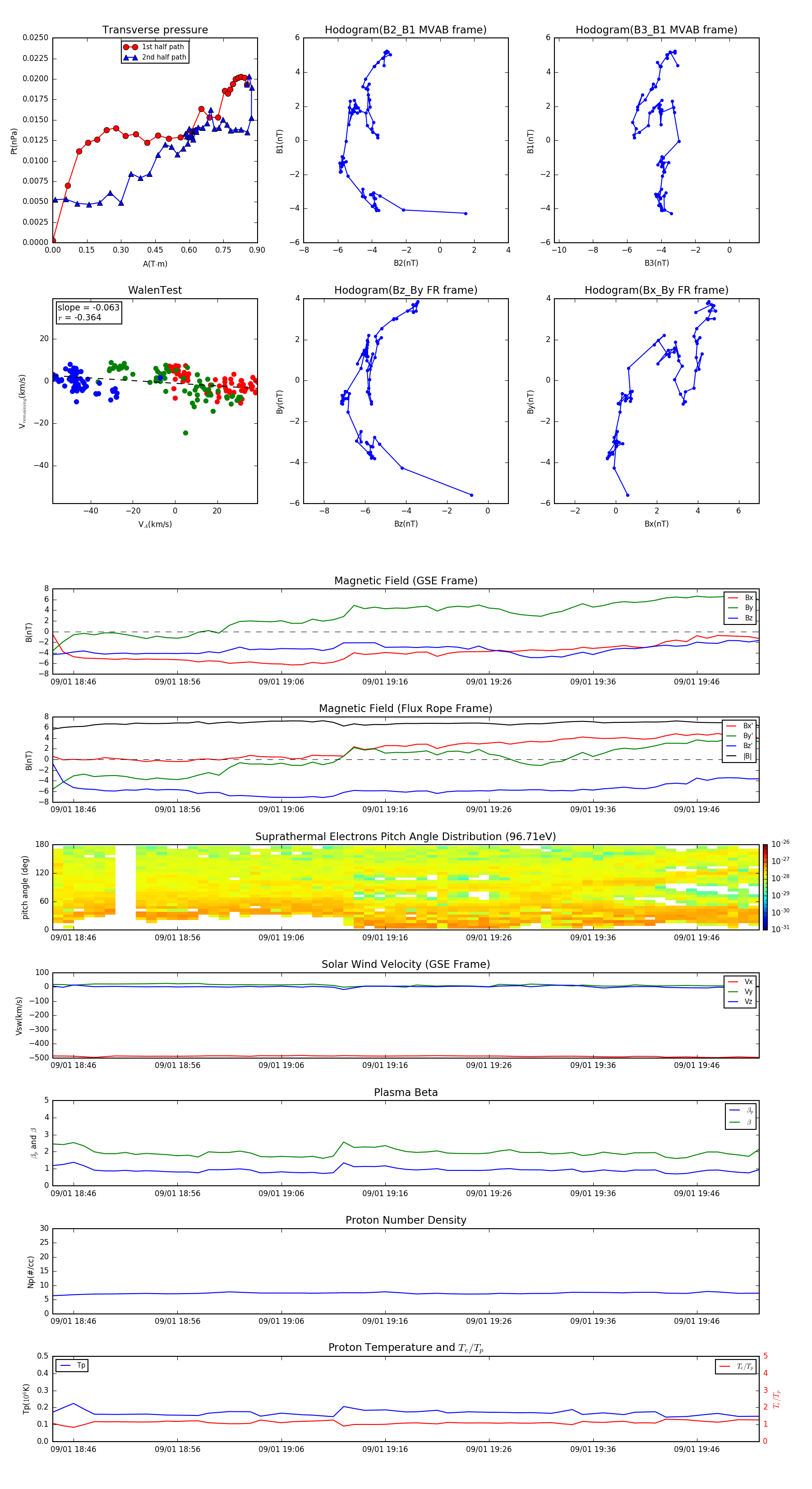
Task: Click outlier point at -24 in WalenTest plot
Action: click(x=185, y=433)
